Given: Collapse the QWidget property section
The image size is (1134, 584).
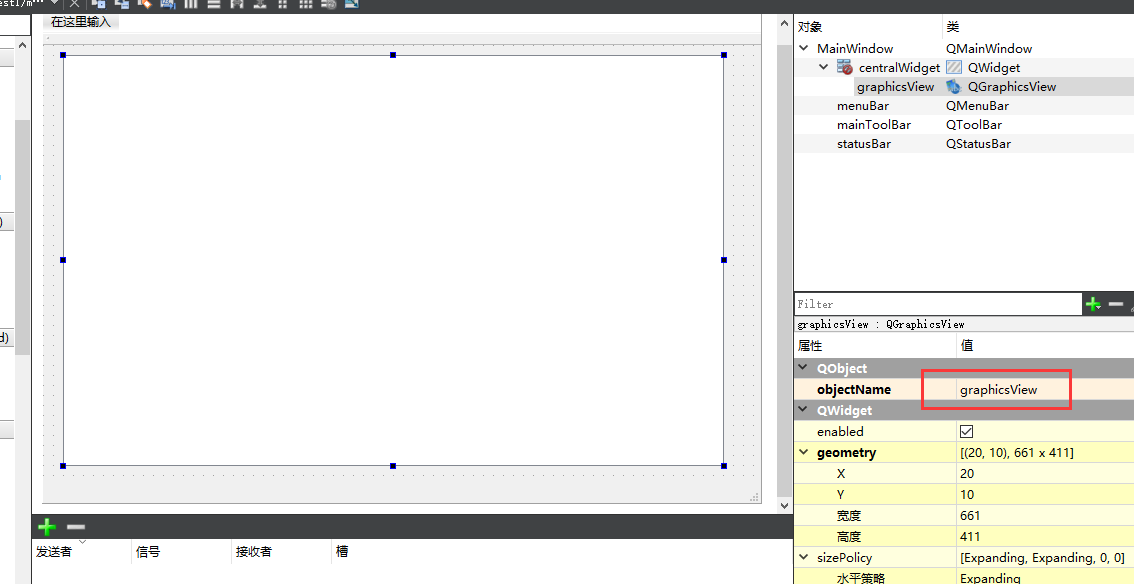Looking at the screenshot, I should click(802, 410).
